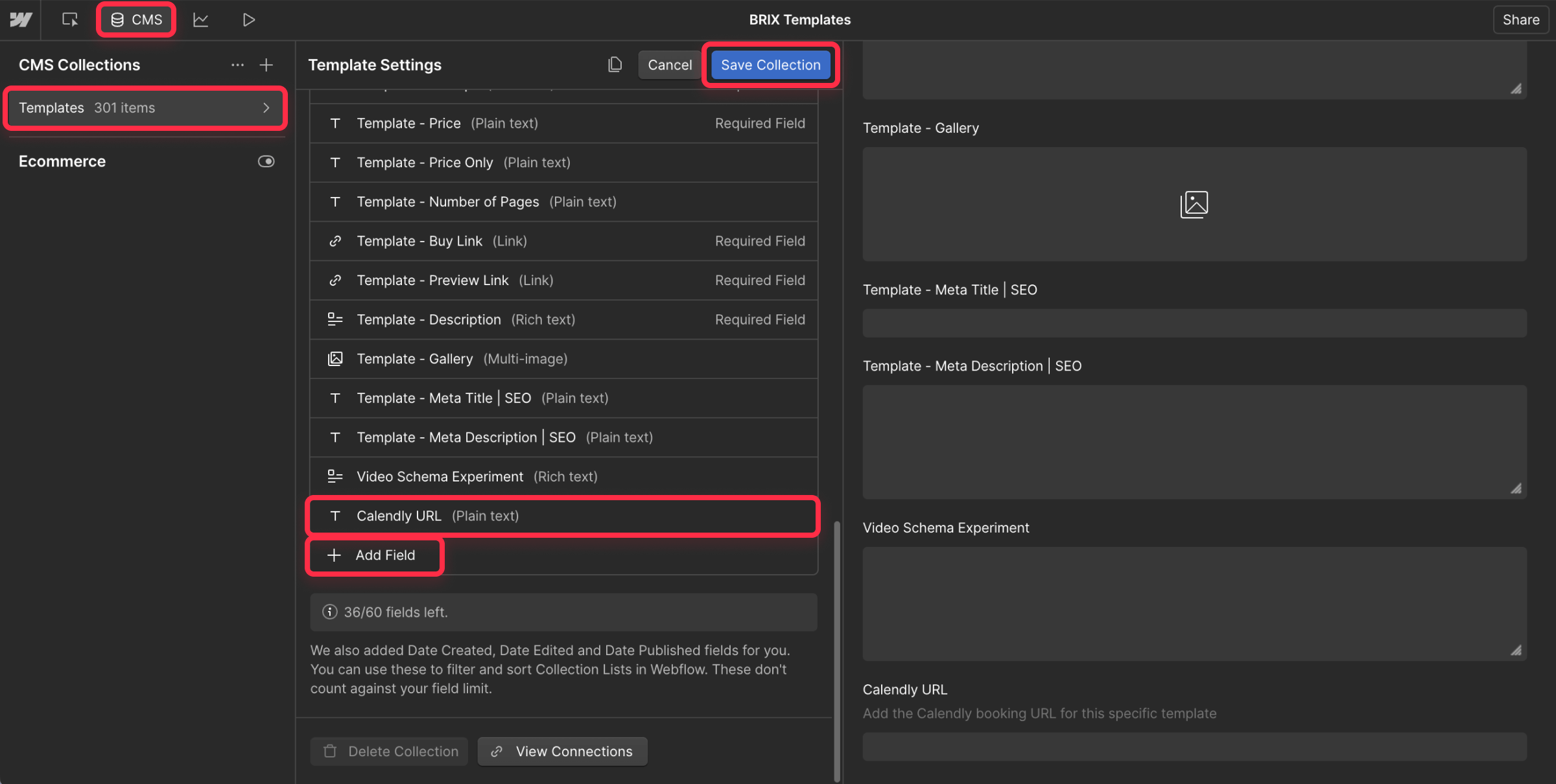Click the link icon on Buy Link row
The width and height of the screenshot is (1556, 784).
[335, 241]
